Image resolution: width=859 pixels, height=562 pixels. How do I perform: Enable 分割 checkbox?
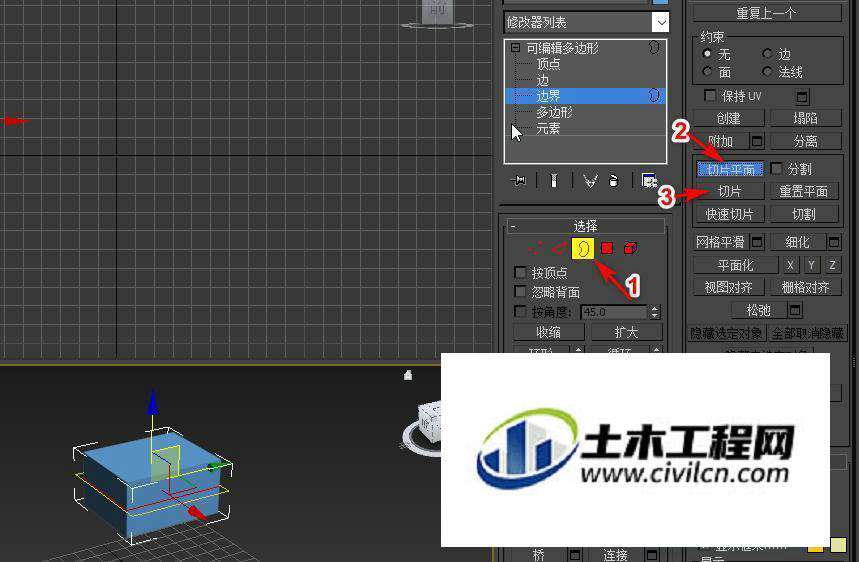click(776, 168)
